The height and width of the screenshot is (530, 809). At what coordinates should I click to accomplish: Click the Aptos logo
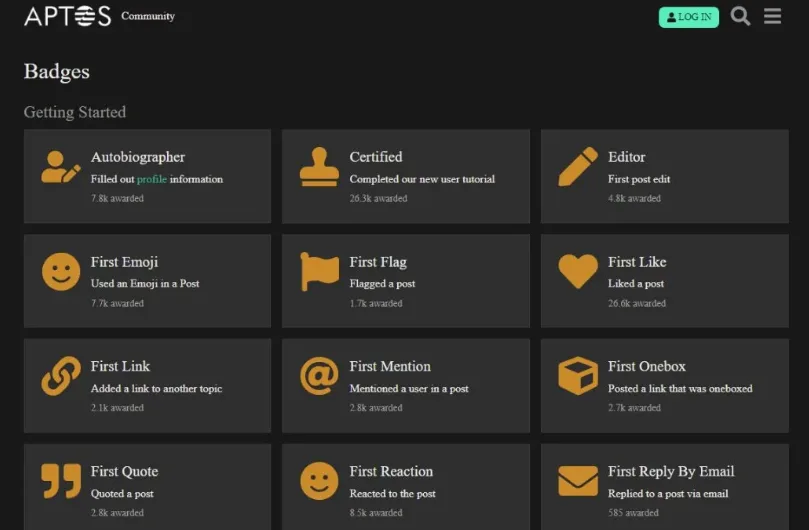68,16
